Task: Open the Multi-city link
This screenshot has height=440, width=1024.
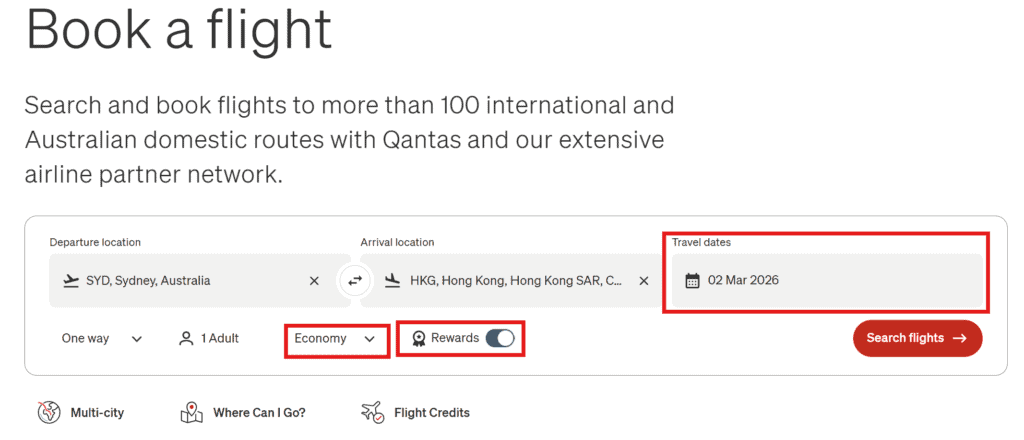Action: tap(97, 412)
